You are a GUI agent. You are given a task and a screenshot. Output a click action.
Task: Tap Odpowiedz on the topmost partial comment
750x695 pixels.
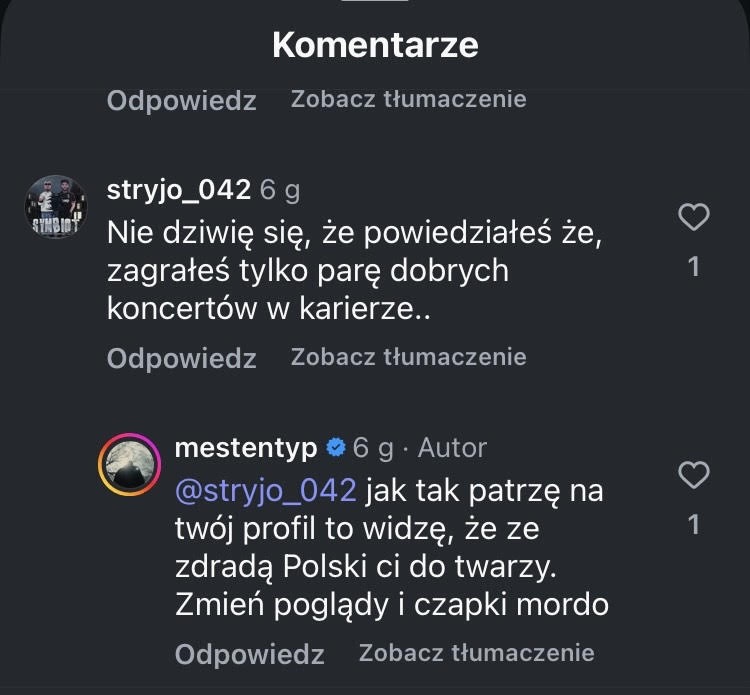click(x=181, y=100)
